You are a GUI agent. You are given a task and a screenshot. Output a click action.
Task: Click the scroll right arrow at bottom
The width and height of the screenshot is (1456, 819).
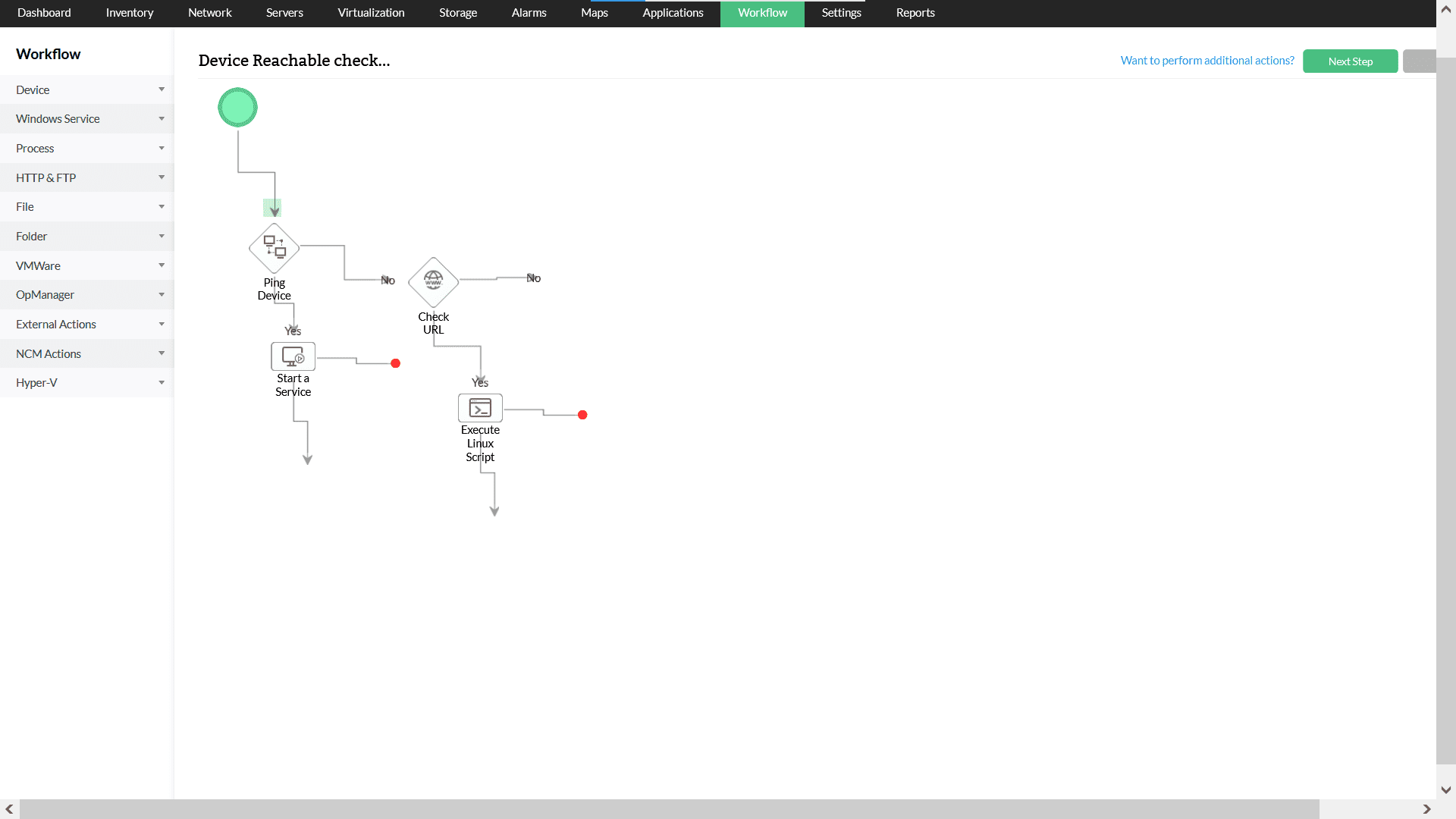pos(1426,809)
